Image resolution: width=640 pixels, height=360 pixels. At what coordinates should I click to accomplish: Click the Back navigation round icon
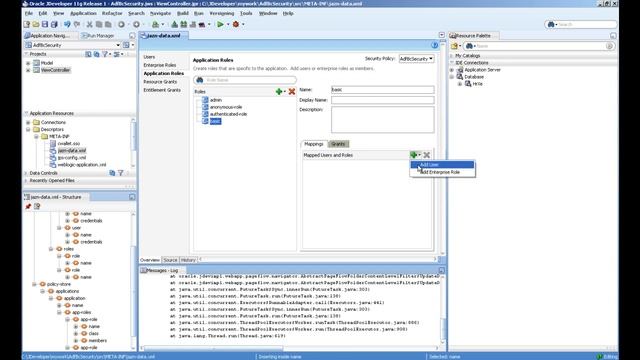point(121,24)
